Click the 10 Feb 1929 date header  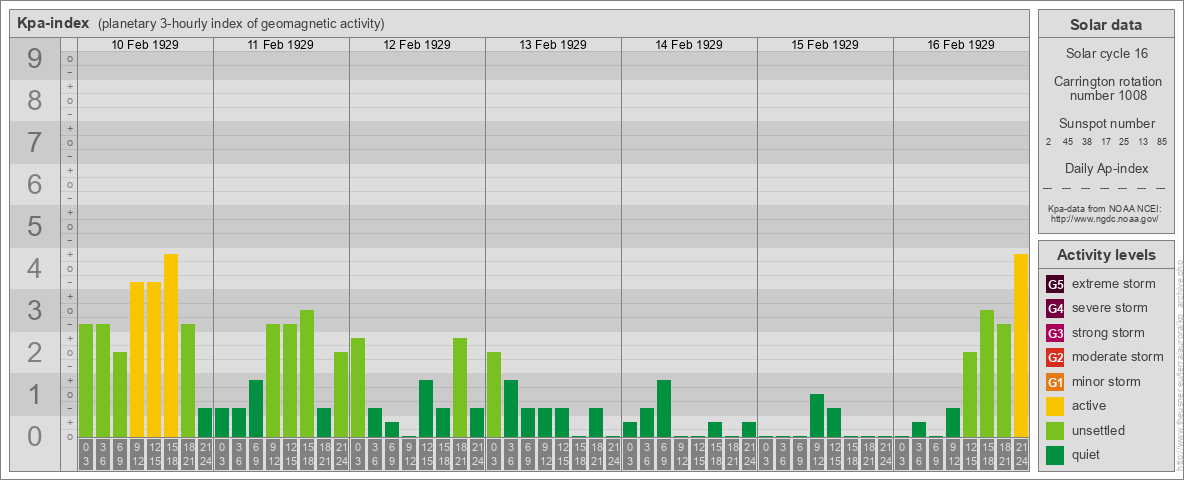coord(145,45)
